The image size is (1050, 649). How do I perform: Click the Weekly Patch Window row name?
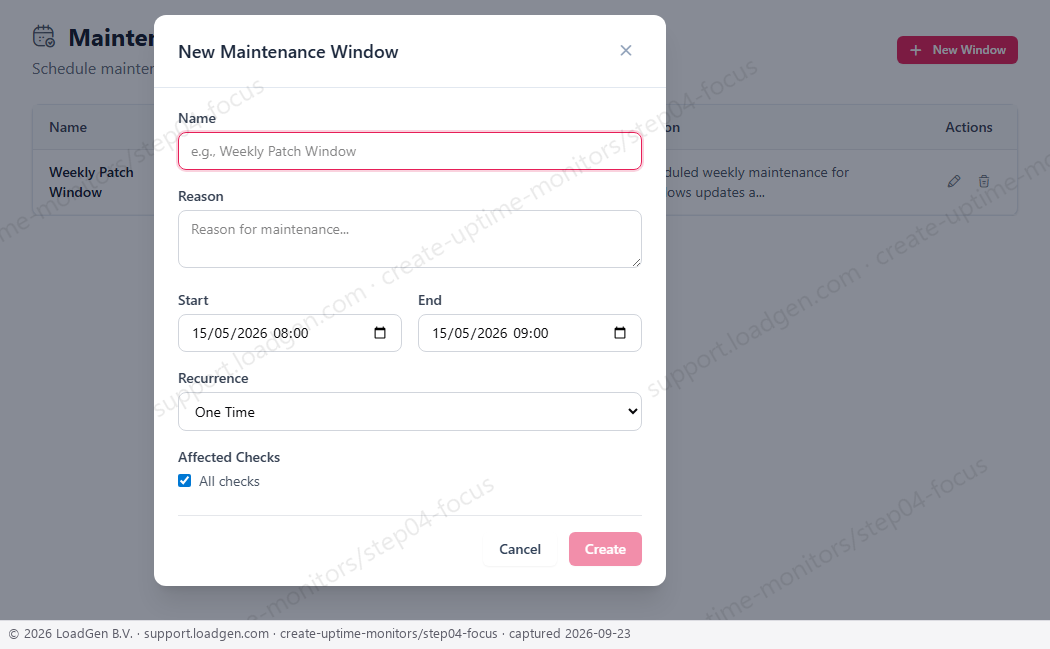coord(91,182)
